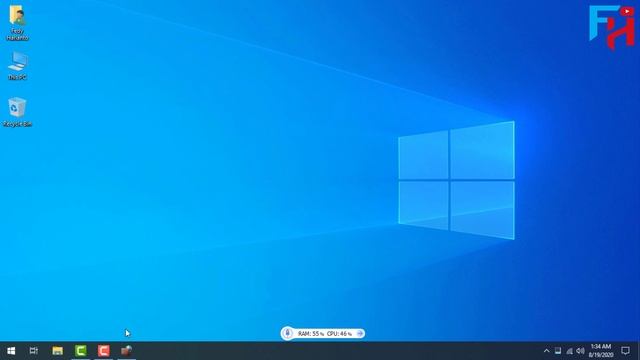This screenshot has height=360, width=640.
Task: Click the microphone icon on the RAM widget
Action: [287, 333]
